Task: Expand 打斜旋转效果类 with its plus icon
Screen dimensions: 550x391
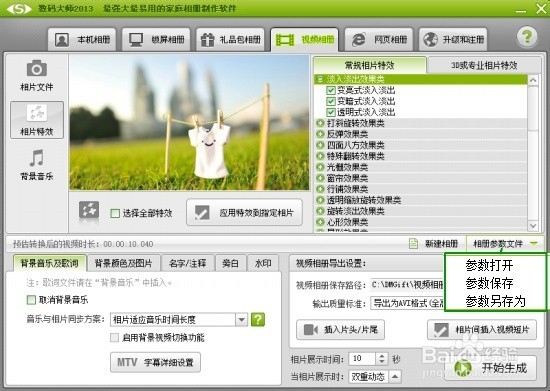Action: [x=320, y=123]
